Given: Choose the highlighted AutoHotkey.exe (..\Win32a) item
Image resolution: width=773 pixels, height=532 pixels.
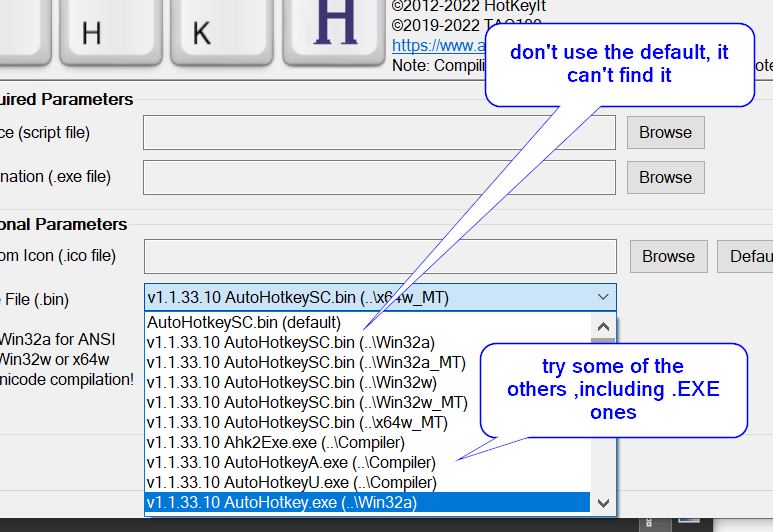Looking at the screenshot, I should click(281, 502).
